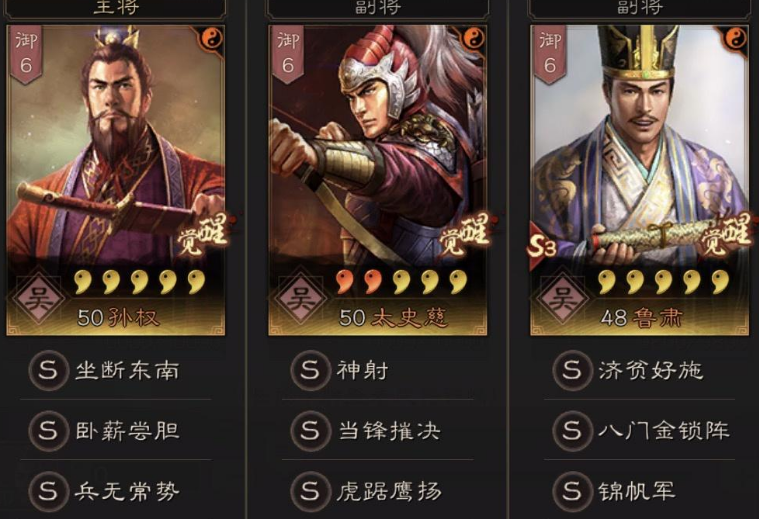Open Sun Quan's yin-yang corner icon
The width and height of the screenshot is (759, 519).
212,39
